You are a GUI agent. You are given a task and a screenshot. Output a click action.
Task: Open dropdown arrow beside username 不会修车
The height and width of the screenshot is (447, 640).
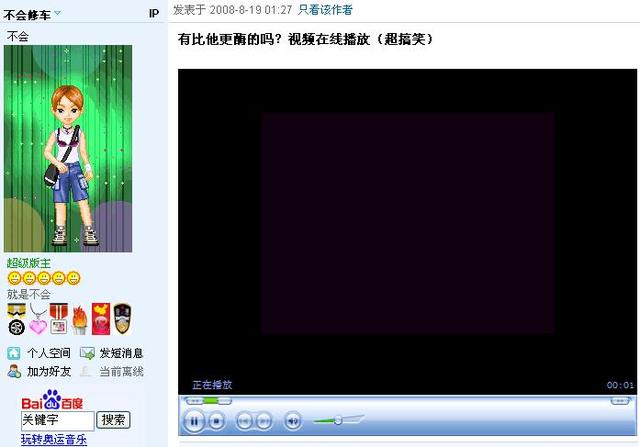click(x=57, y=13)
